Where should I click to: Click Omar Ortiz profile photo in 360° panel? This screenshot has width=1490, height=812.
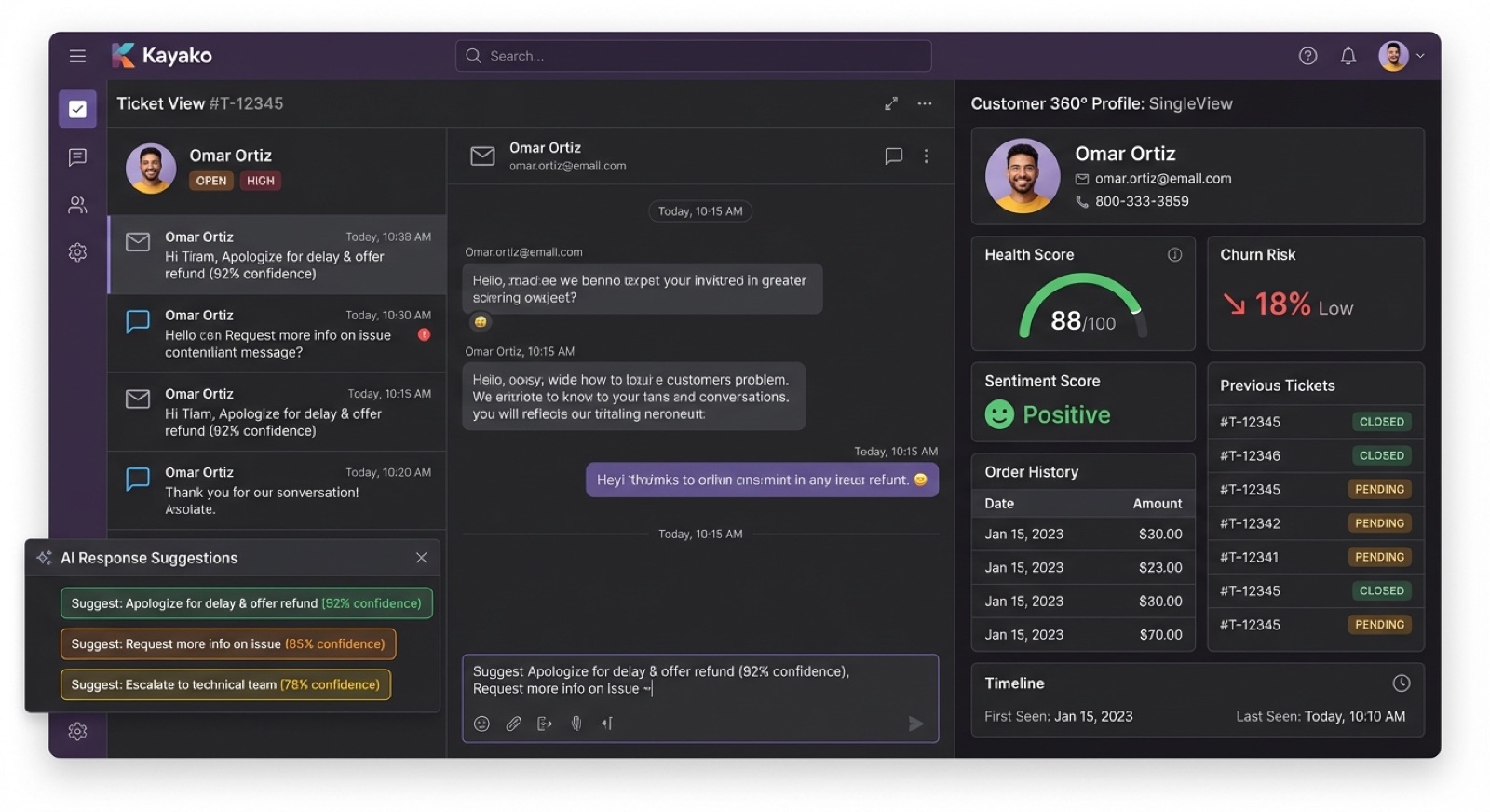(1023, 176)
